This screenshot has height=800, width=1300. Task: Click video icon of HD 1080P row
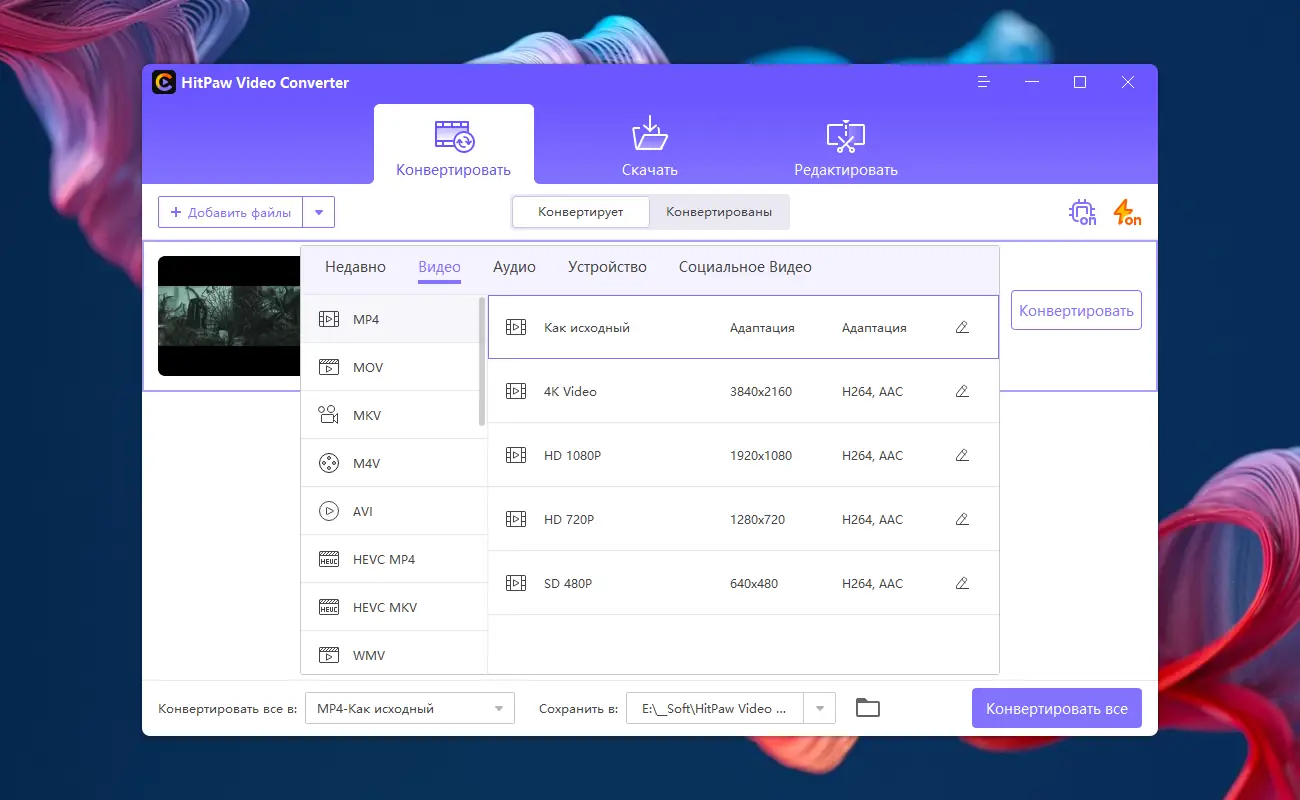coord(516,455)
